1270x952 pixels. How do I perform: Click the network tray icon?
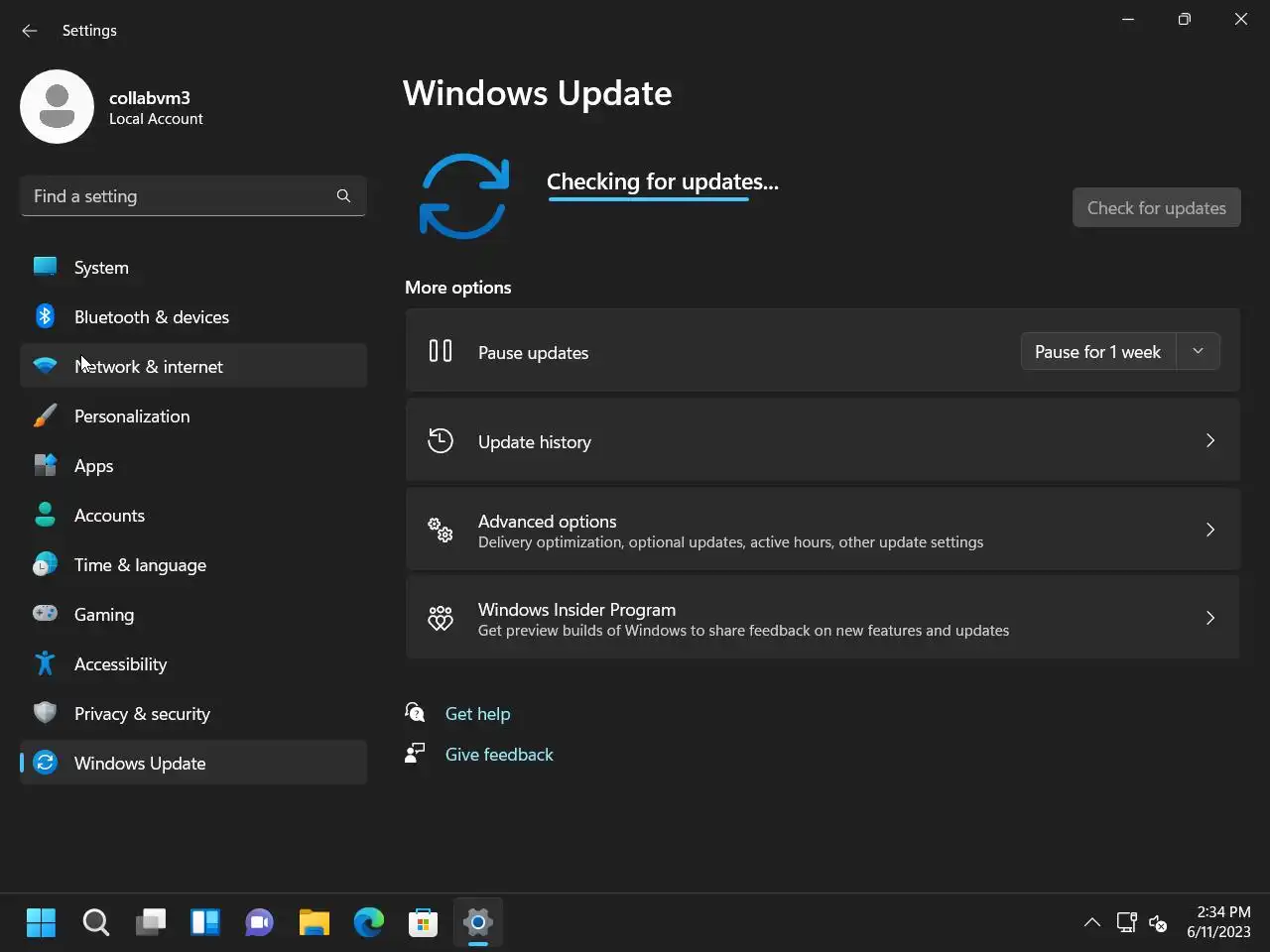[x=1126, y=922]
